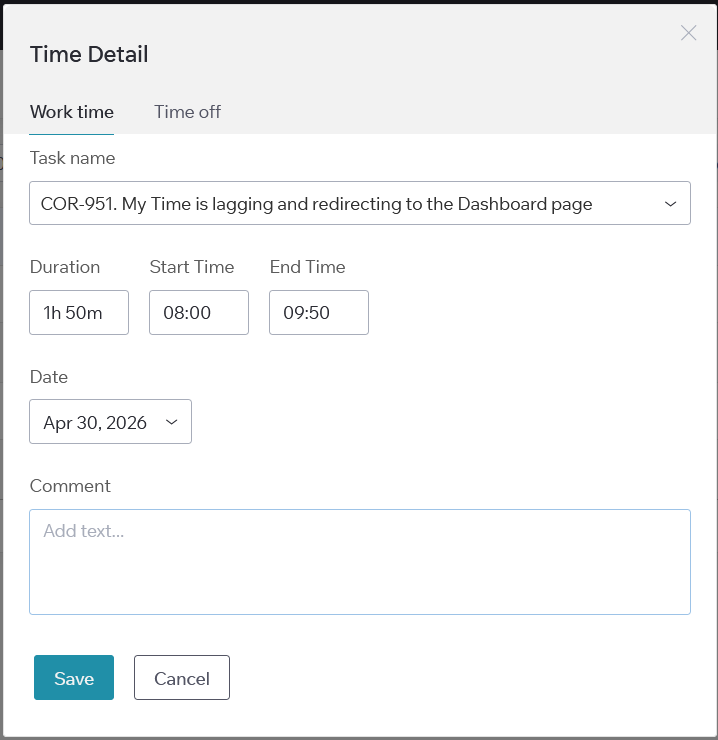Click the Duration label
Image resolution: width=718 pixels, height=740 pixels.
pyautogui.click(x=65, y=267)
